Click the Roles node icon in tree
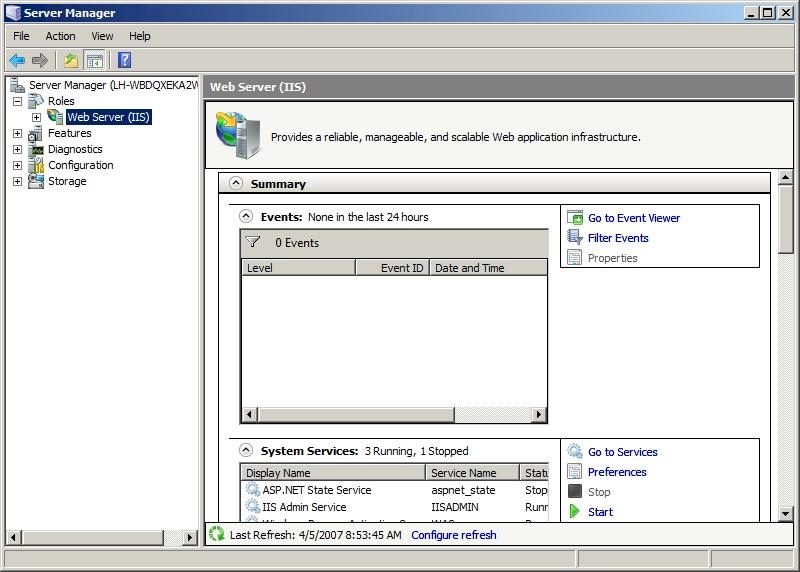 point(36,101)
